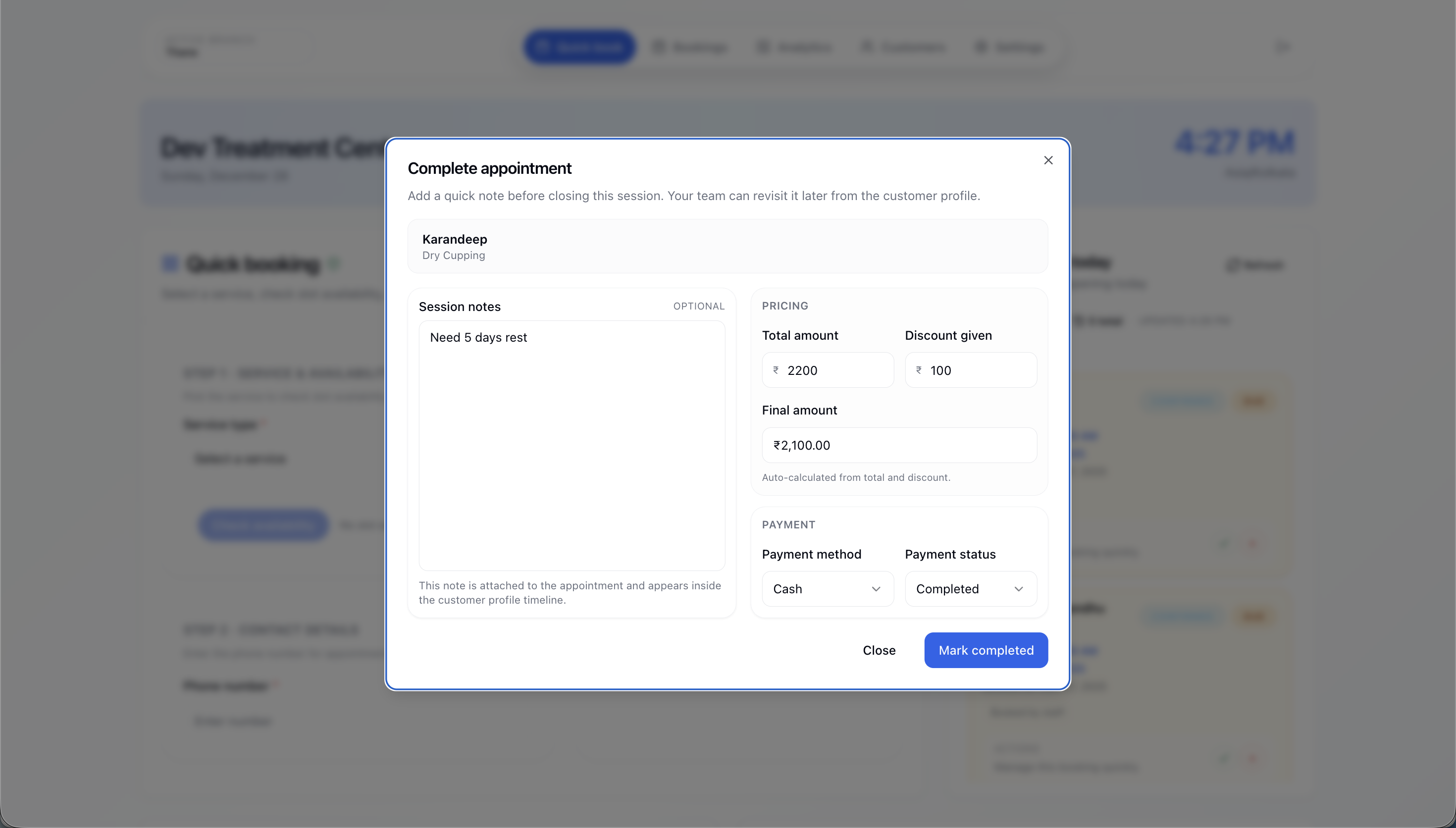This screenshot has width=1456, height=828.
Task: Close the dialog using the X icon
Action: pyautogui.click(x=1048, y=160)
